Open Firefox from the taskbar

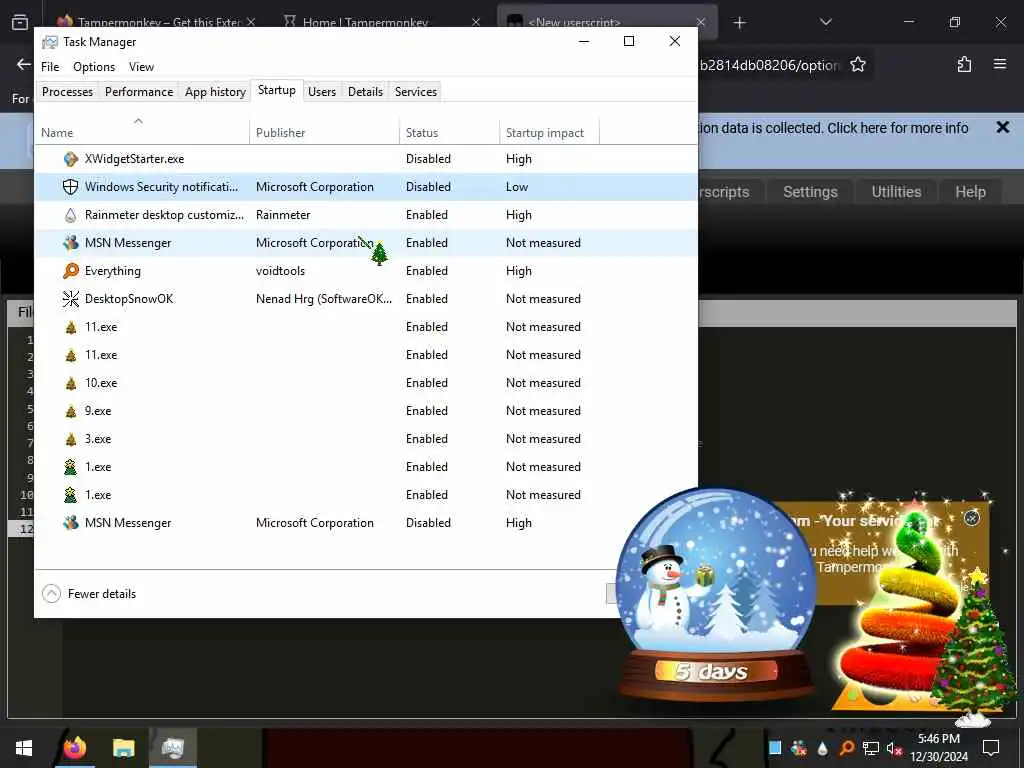click(x=74, y=748)
